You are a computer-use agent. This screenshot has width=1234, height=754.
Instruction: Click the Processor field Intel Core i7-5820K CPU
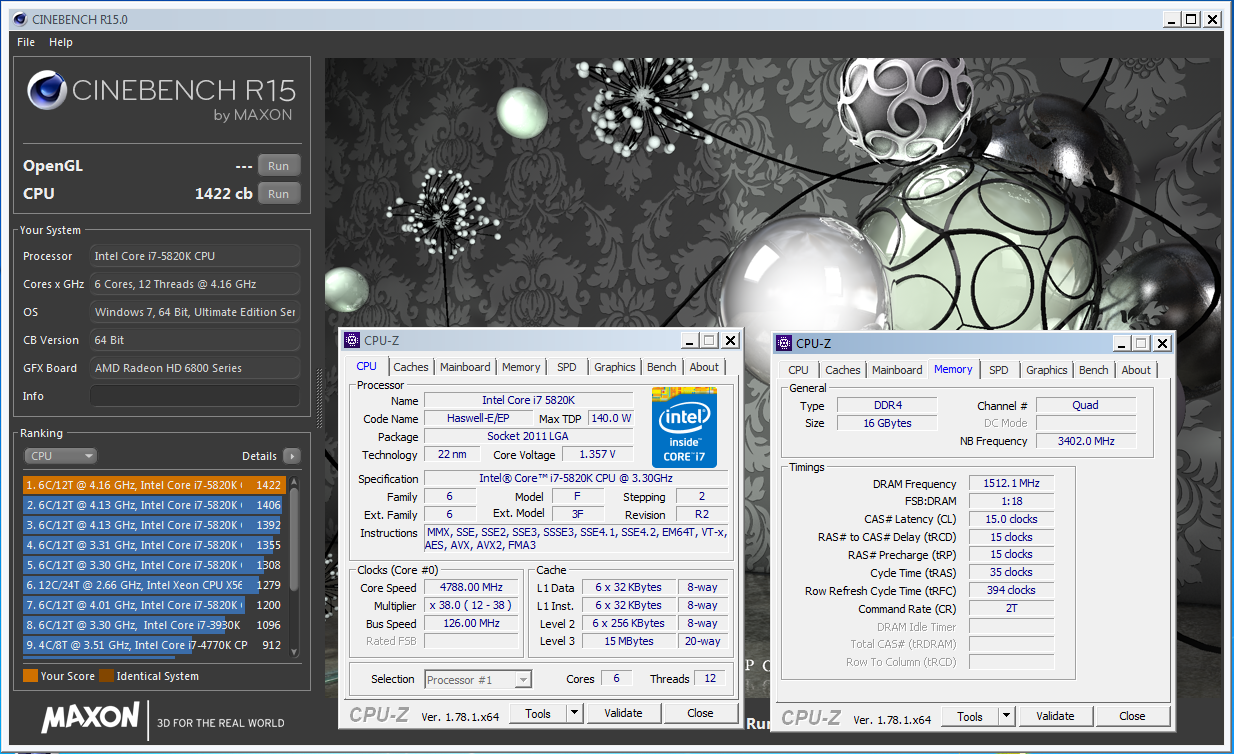tap(195, 256)
